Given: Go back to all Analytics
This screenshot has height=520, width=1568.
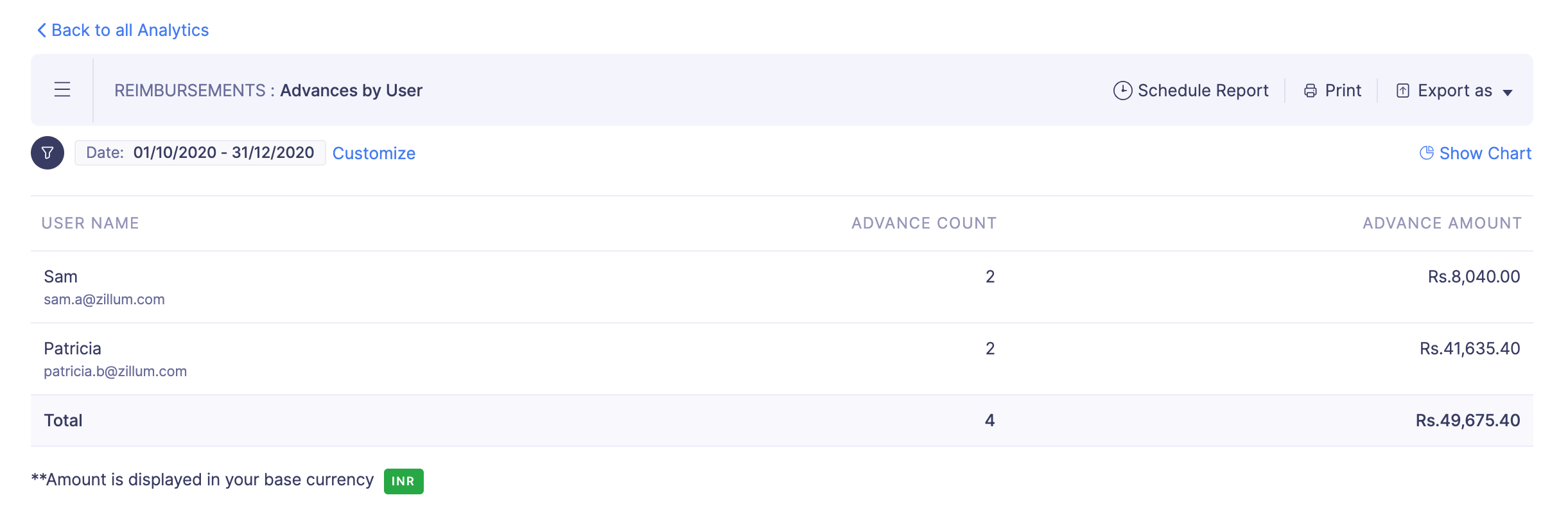Looking at the screenshot, I should [123, 30].
